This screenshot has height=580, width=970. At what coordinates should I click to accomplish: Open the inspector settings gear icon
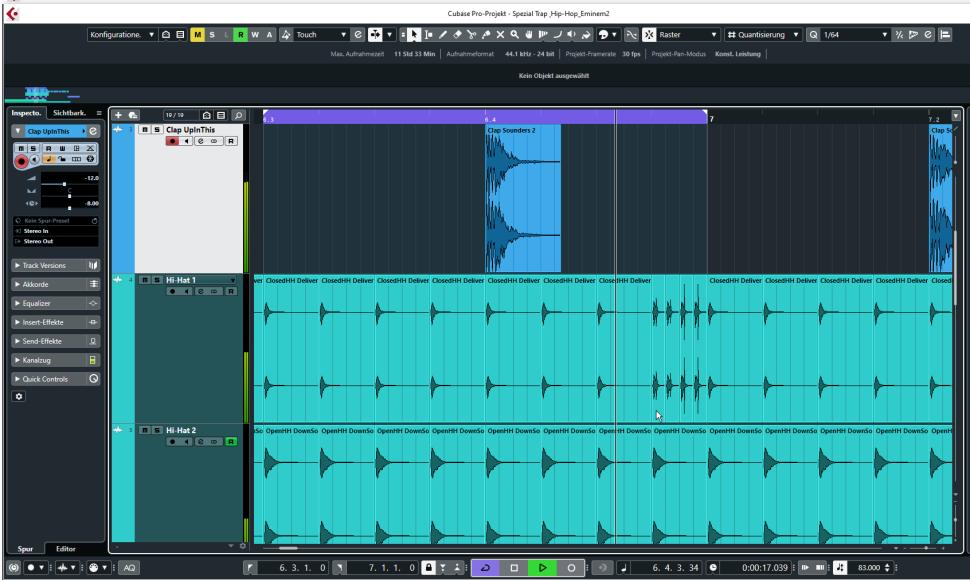click(x=18, y=397)
